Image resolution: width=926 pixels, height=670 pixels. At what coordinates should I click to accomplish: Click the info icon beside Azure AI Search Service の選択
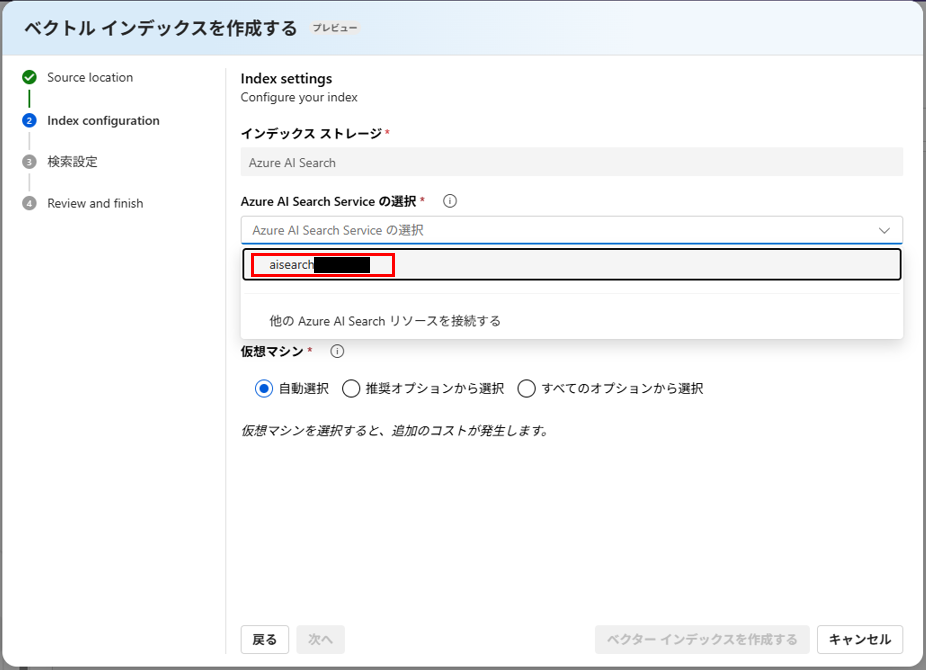point(449,201)
